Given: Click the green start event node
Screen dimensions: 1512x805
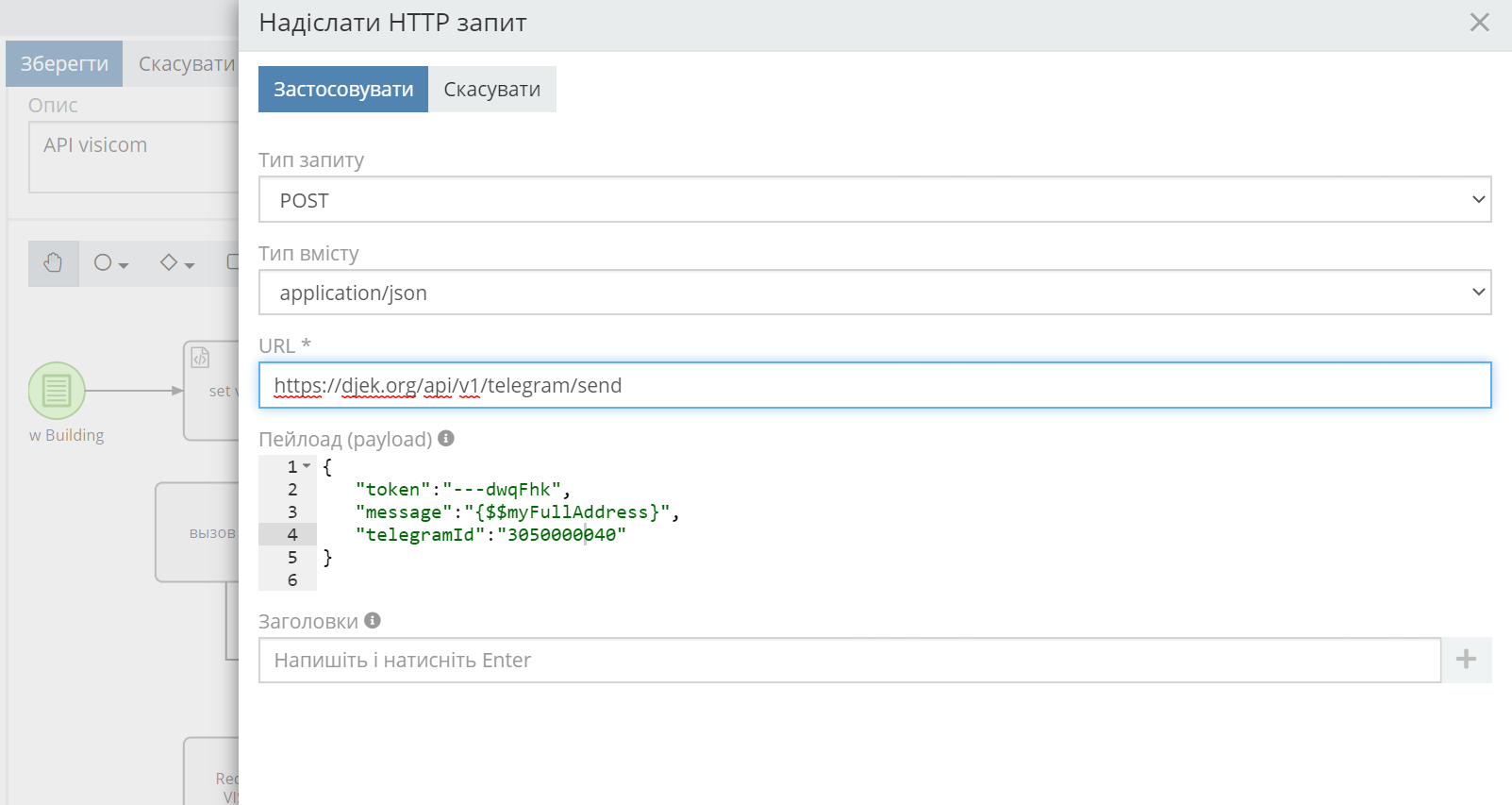Looking at the screenshot, I should 57,391.
